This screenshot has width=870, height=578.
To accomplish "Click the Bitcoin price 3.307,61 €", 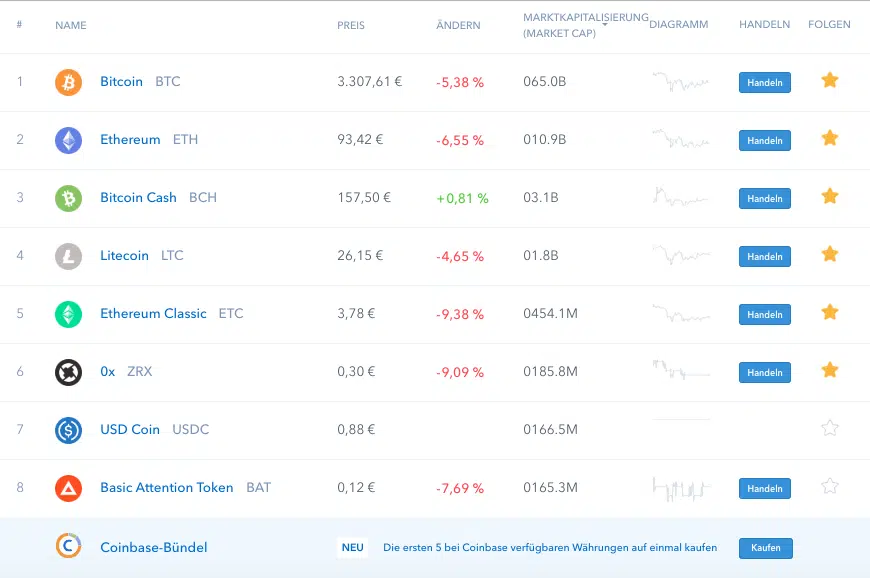I will [370, 82].
